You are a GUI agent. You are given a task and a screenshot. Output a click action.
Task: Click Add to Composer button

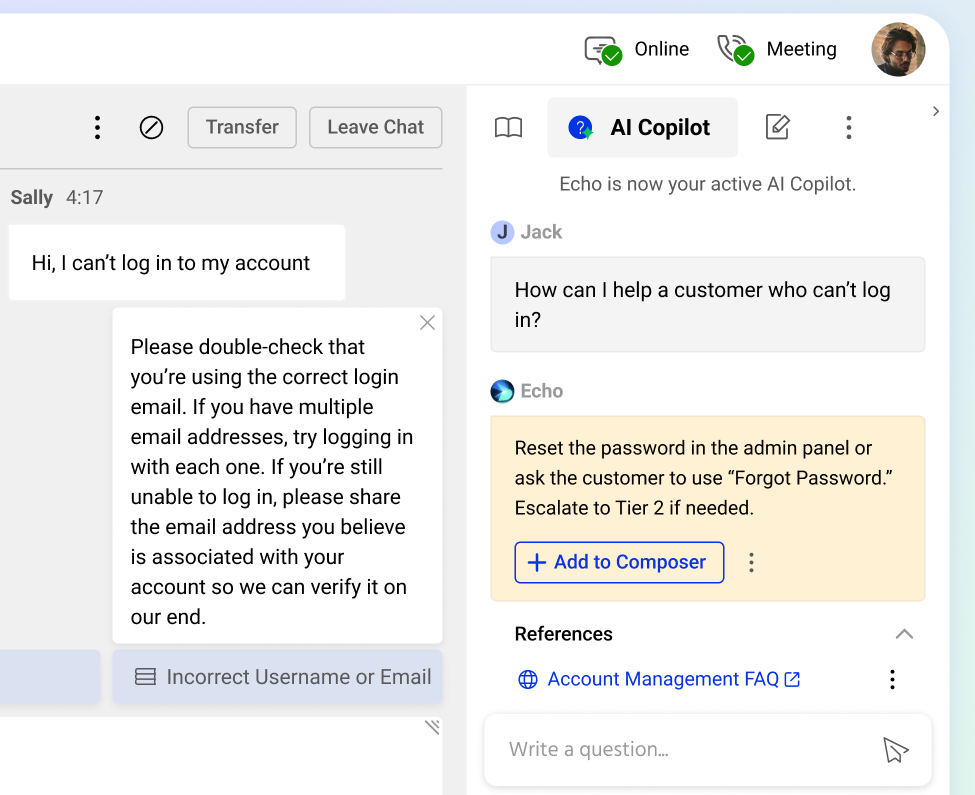tap(619, 563)
